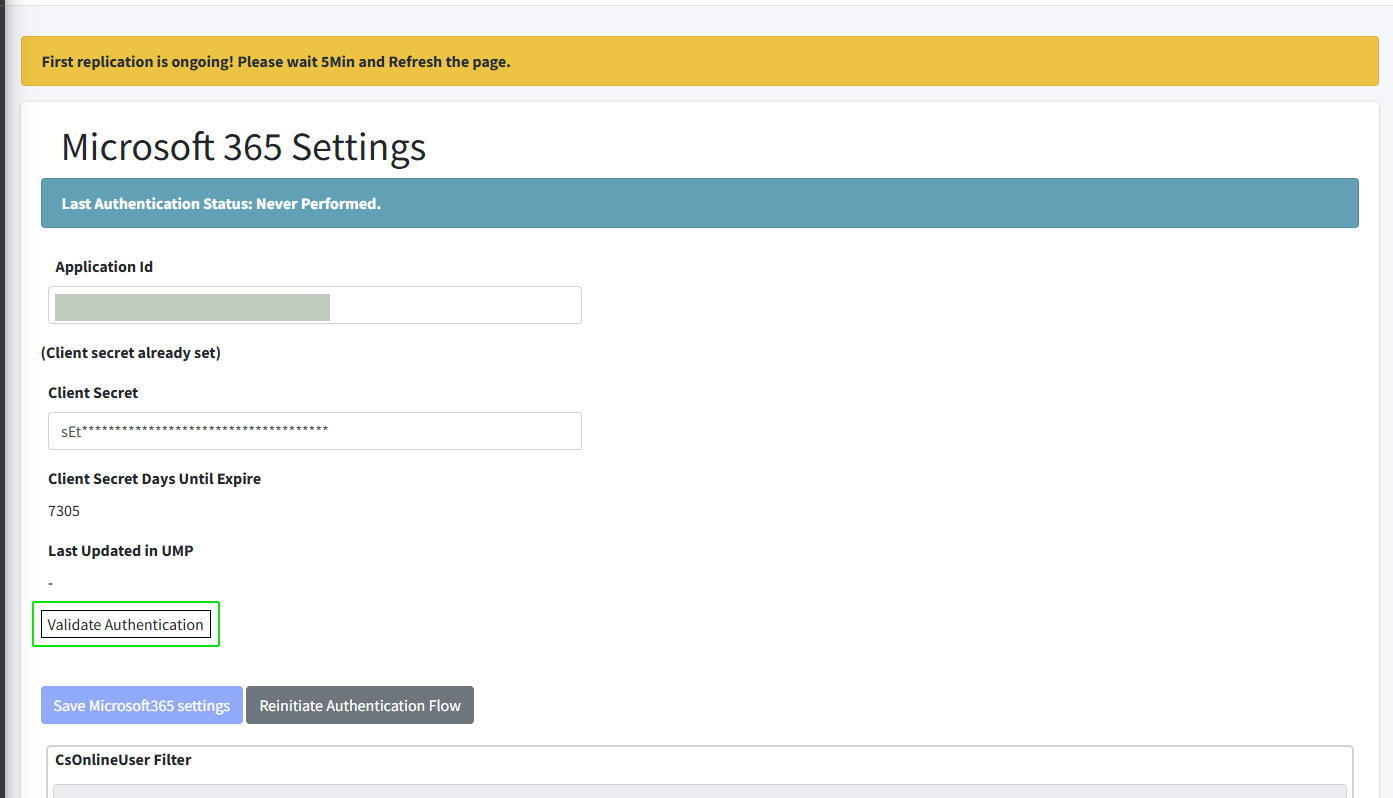
Task: Select the 'First replication is ongoing' warning text
Action: (276, 62)
